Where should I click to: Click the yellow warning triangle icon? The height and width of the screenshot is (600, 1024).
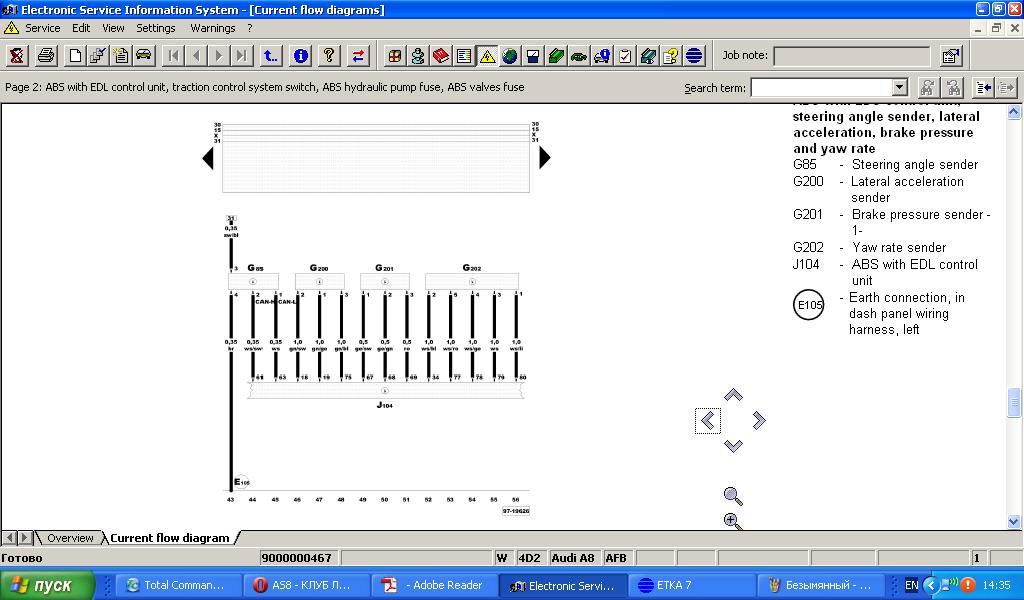click(487, 56)
